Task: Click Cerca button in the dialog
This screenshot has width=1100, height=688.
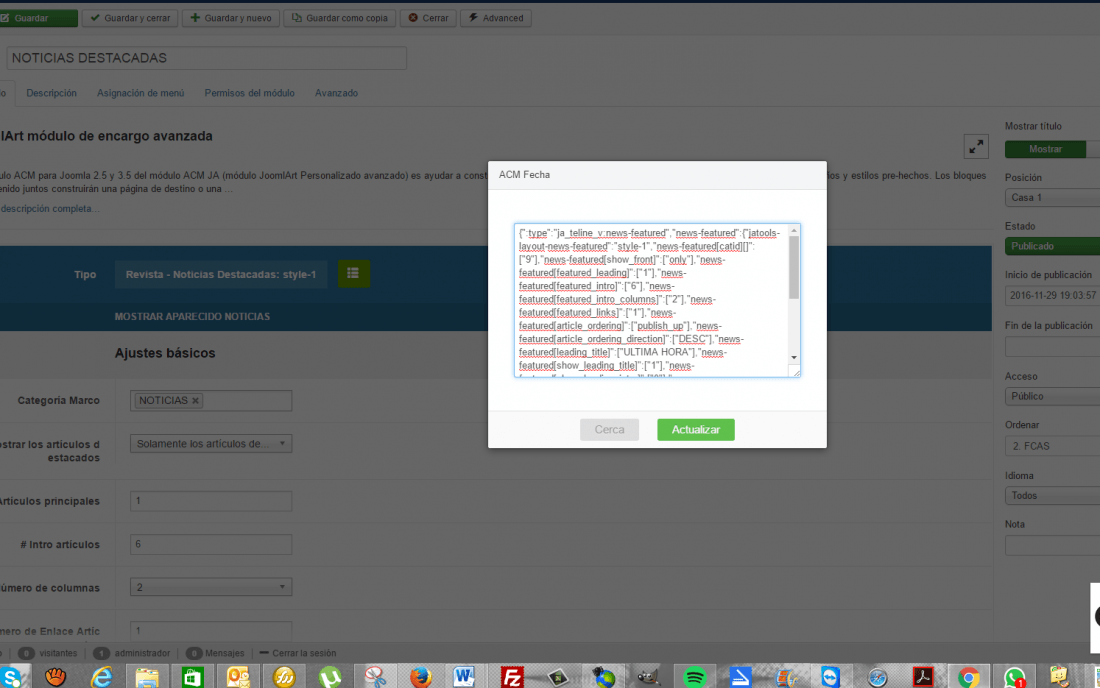Action: pyautogui.click(x=609, y=429)
